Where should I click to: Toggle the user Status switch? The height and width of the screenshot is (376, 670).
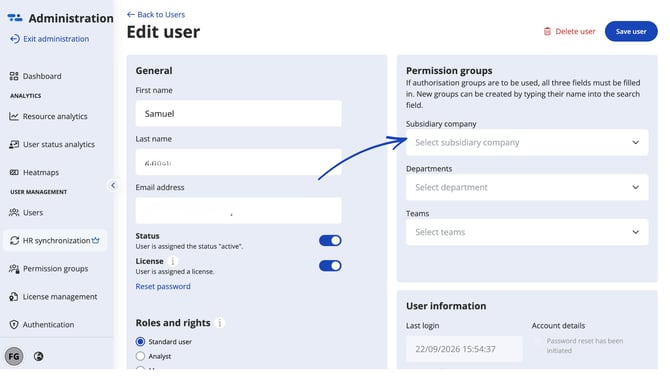[x=330, y=241]
